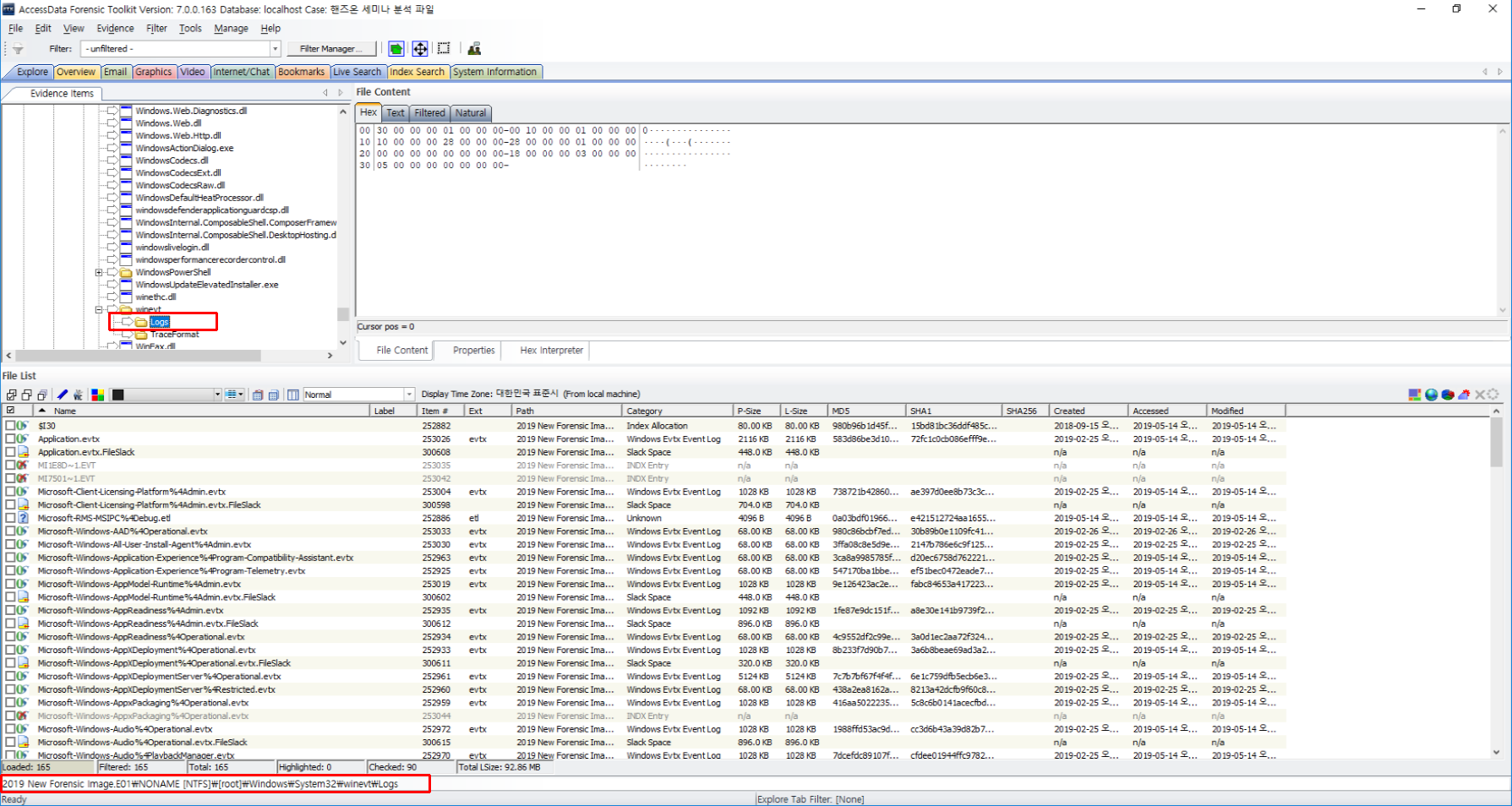This screenshot has width=1512, height=806.
Task: Click the WindowsPowerShell folder icon
Action: coord(127,272)
